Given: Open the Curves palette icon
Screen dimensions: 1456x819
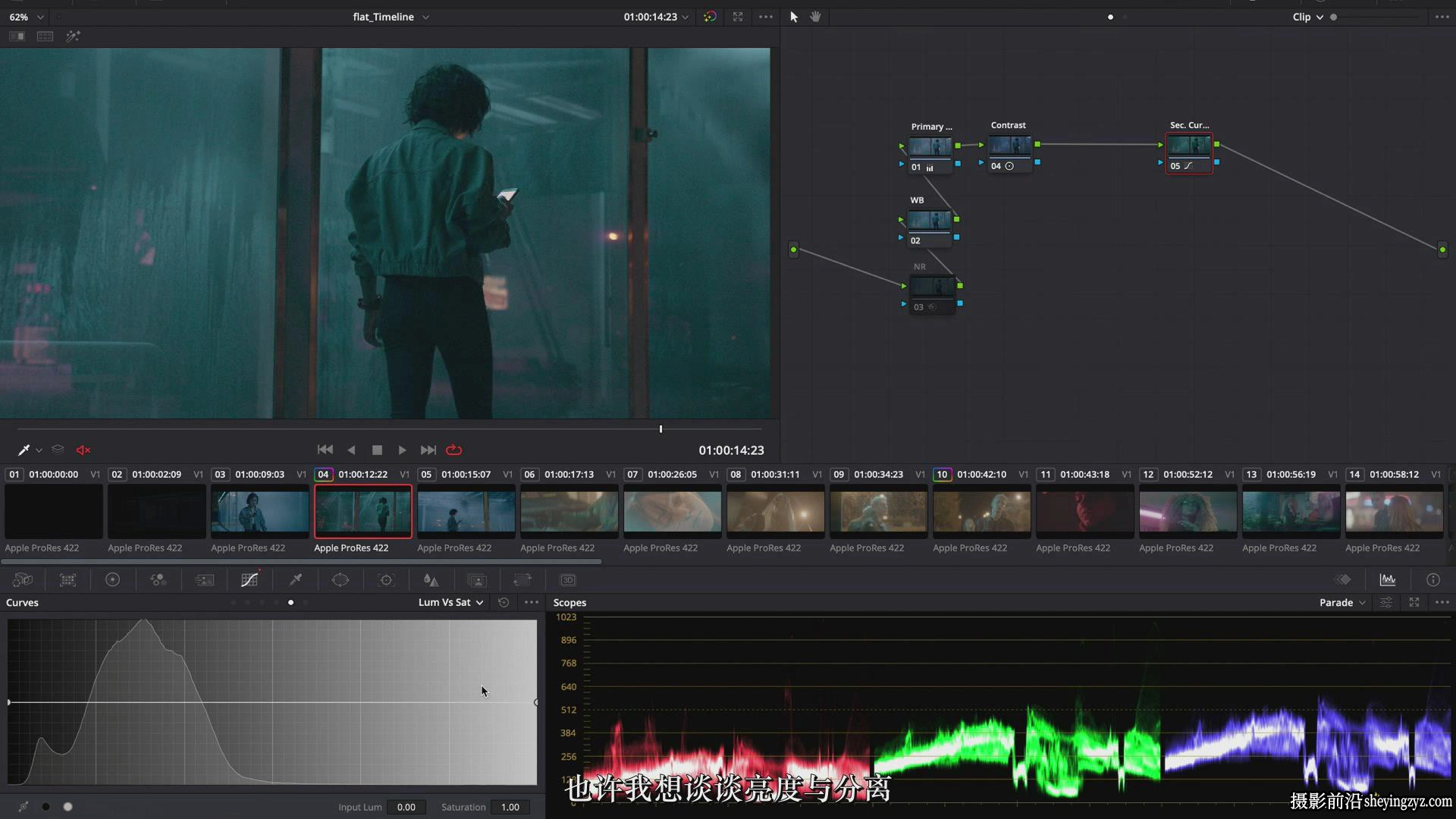Looking at the screenshot, I should [249, 580].
